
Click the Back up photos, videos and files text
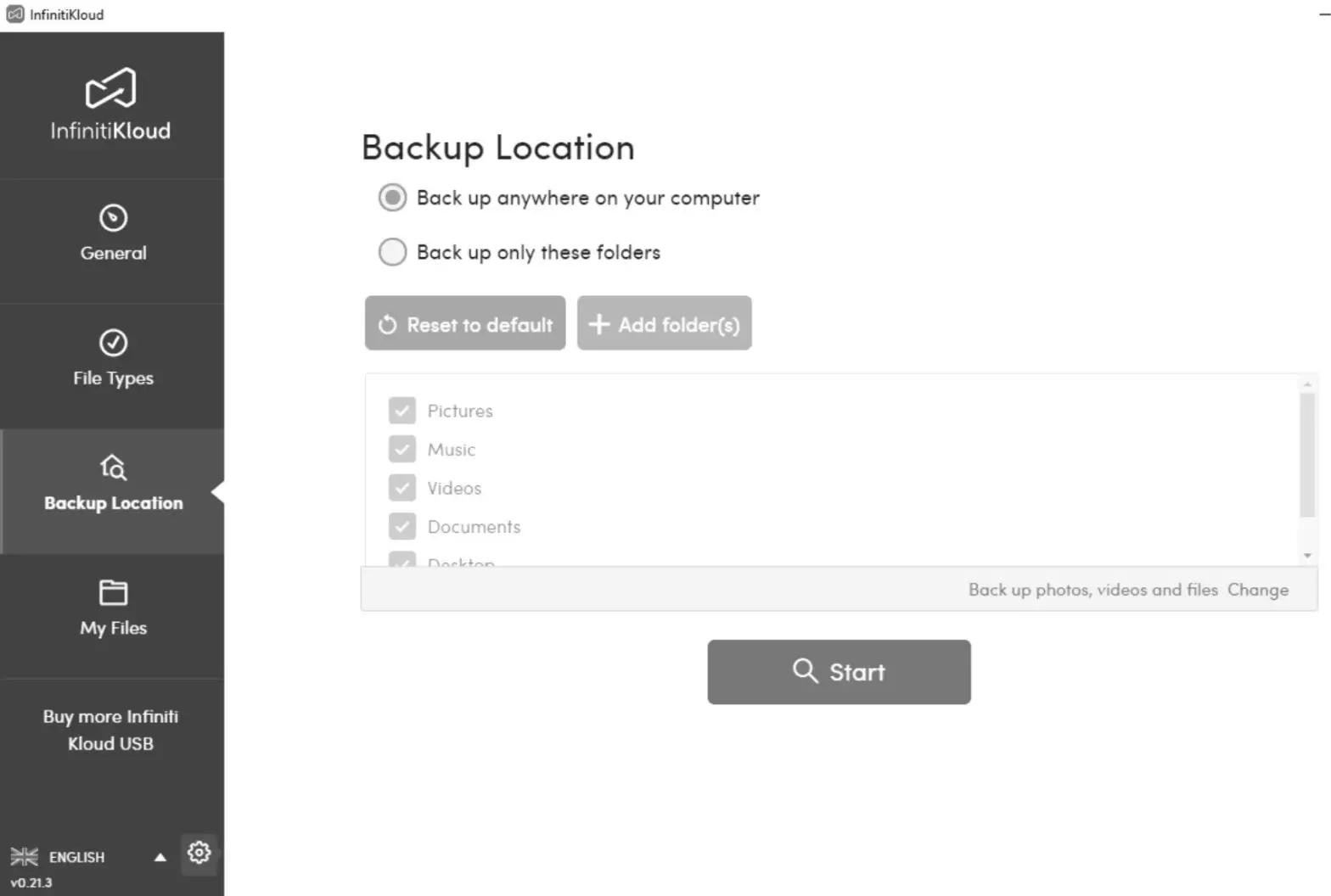tap(1093, 590)
